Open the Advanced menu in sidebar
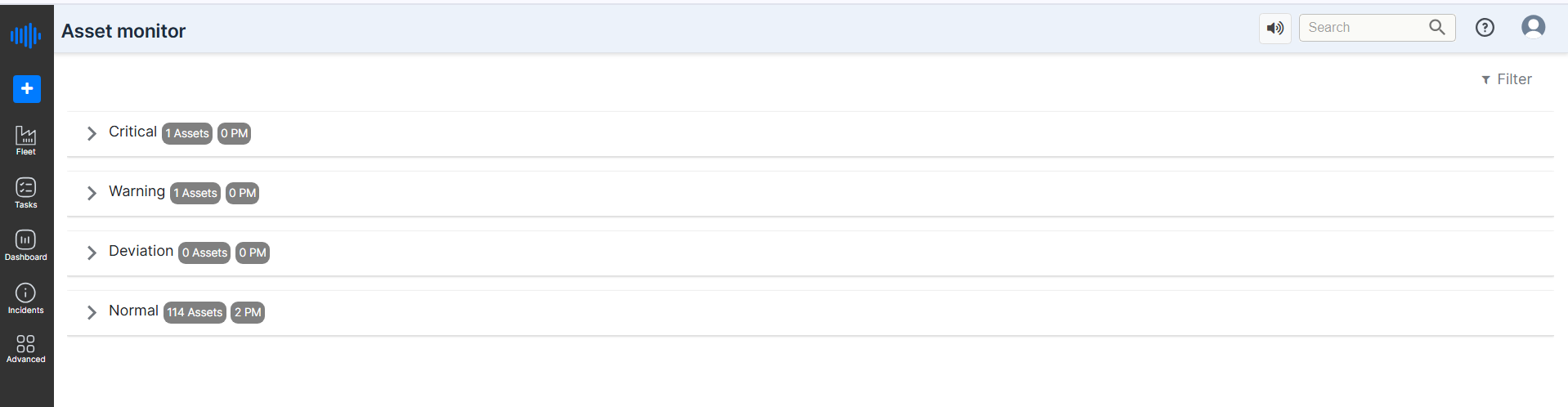The height and width of the screenshot is (407, 1568). (26, 349)
